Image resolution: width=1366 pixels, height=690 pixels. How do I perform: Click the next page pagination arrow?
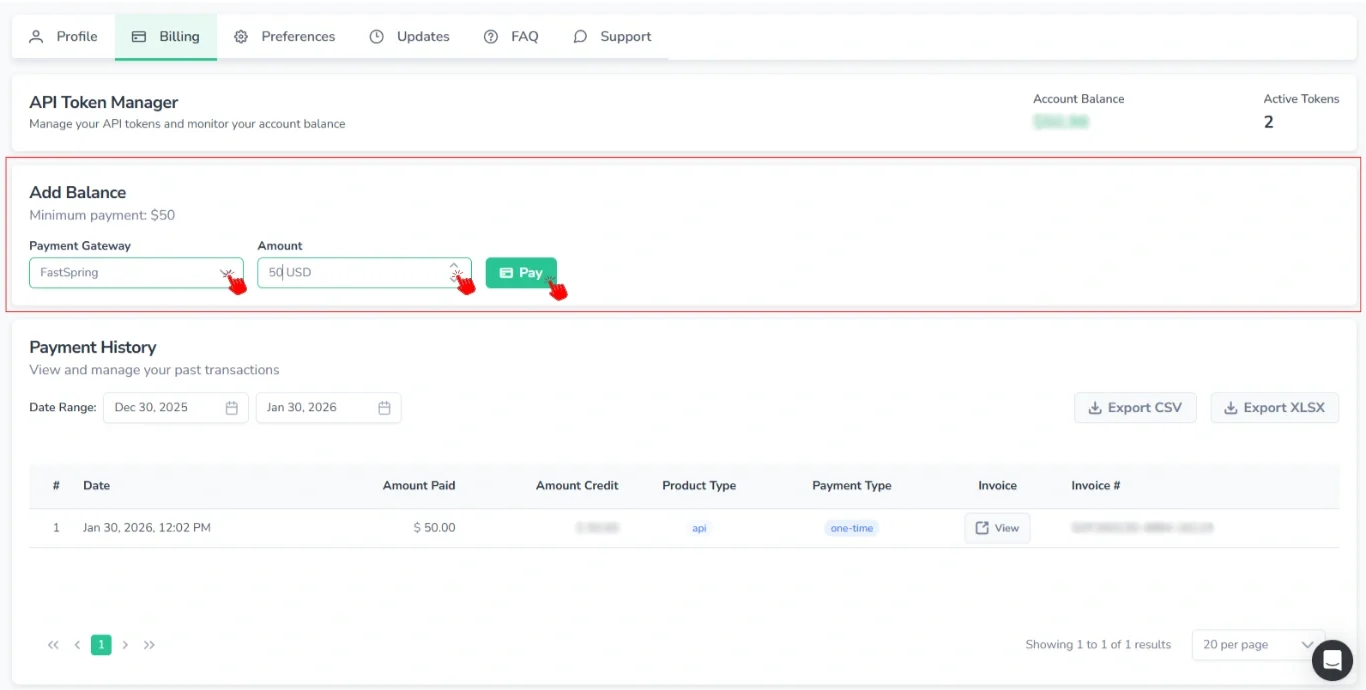[x=126, y=644]
